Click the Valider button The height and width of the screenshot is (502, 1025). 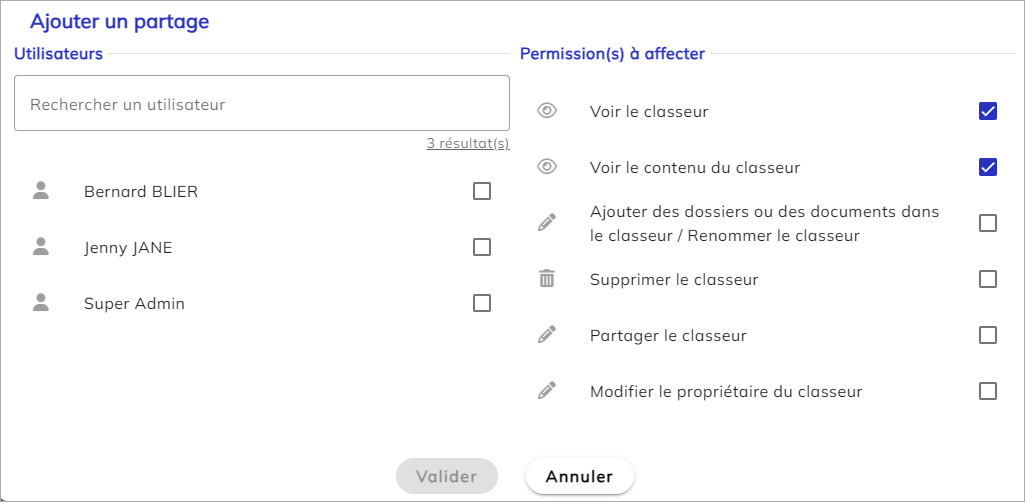(x=447, y=477)
